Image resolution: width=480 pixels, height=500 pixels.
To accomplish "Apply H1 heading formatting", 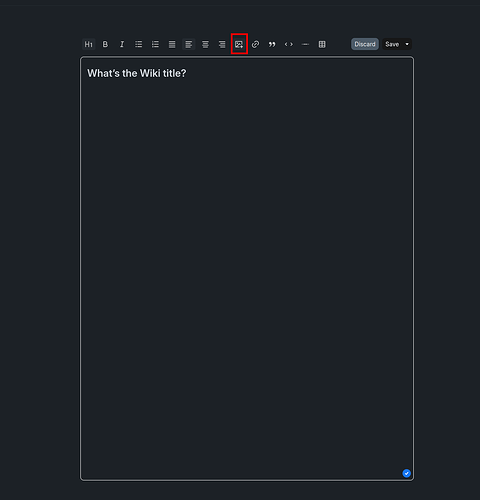I will point(89,44).
